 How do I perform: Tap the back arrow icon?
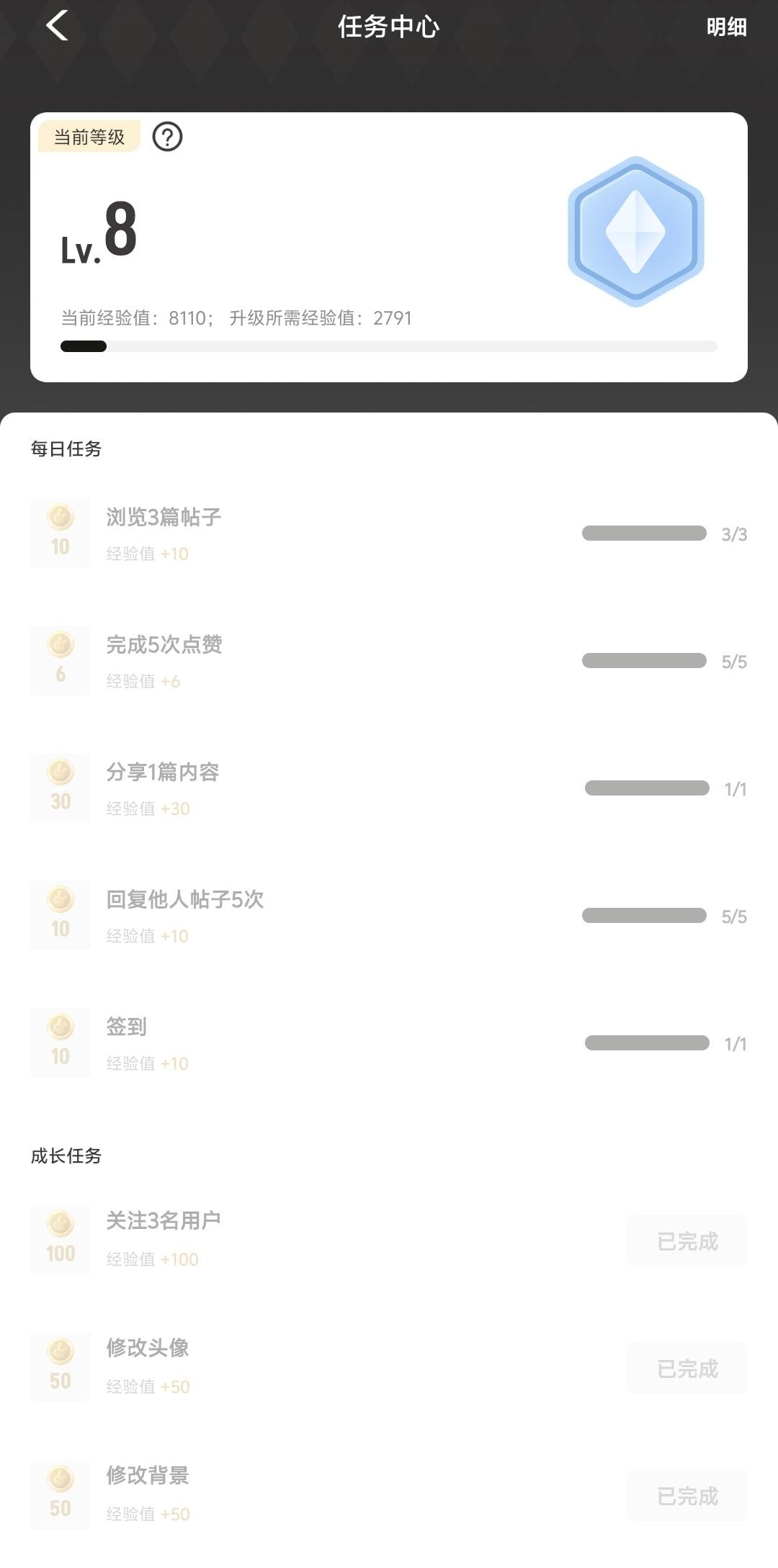[x=58, y=26]
